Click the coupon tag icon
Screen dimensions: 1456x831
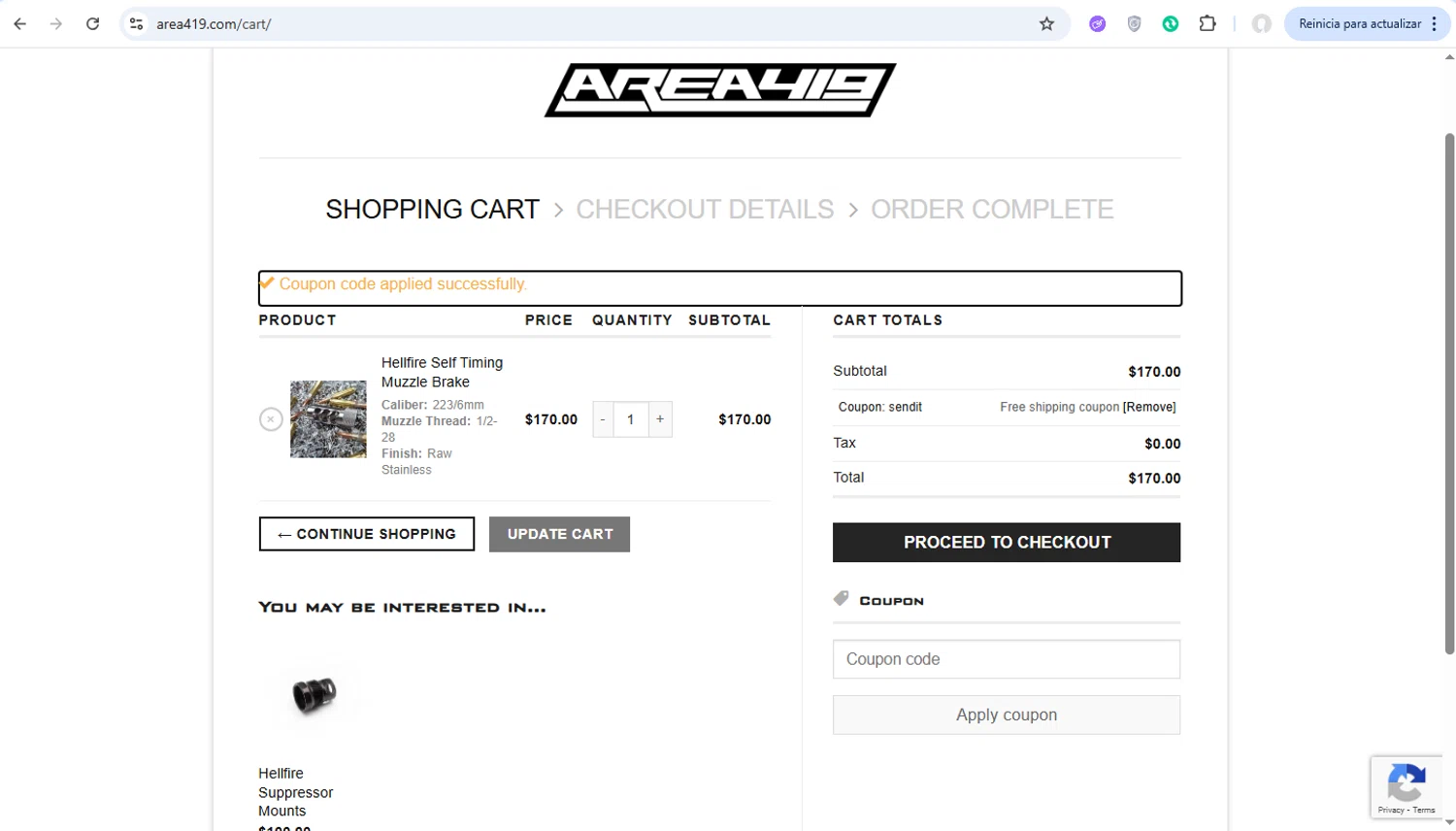click(x=842, y=599)
